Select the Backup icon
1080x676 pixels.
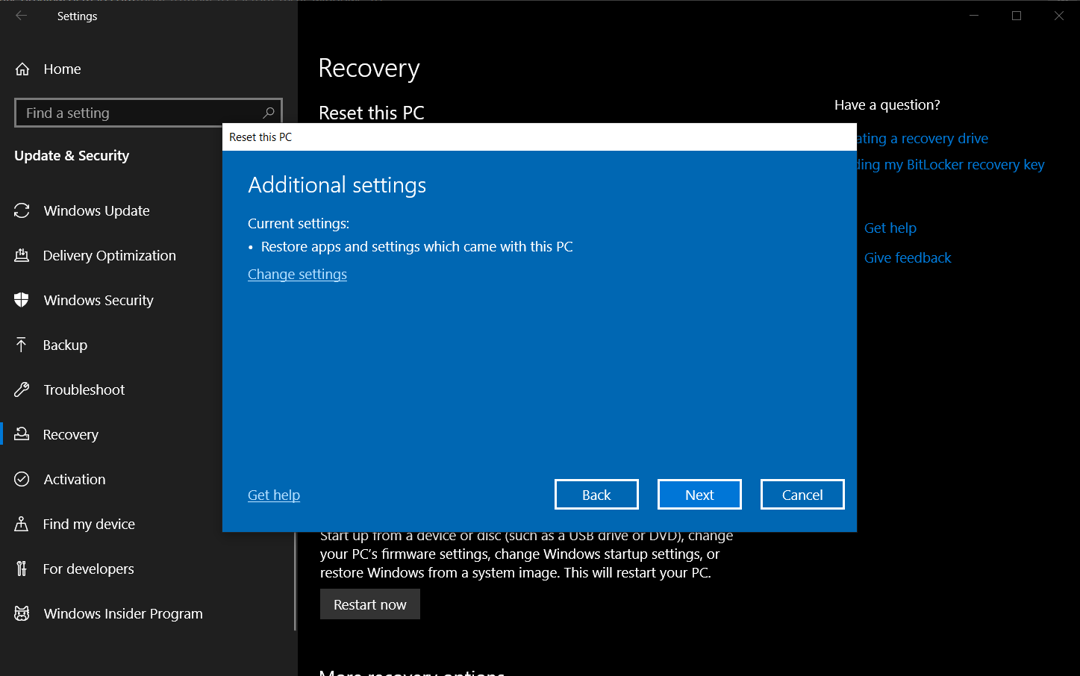click(x=21, y=345)
